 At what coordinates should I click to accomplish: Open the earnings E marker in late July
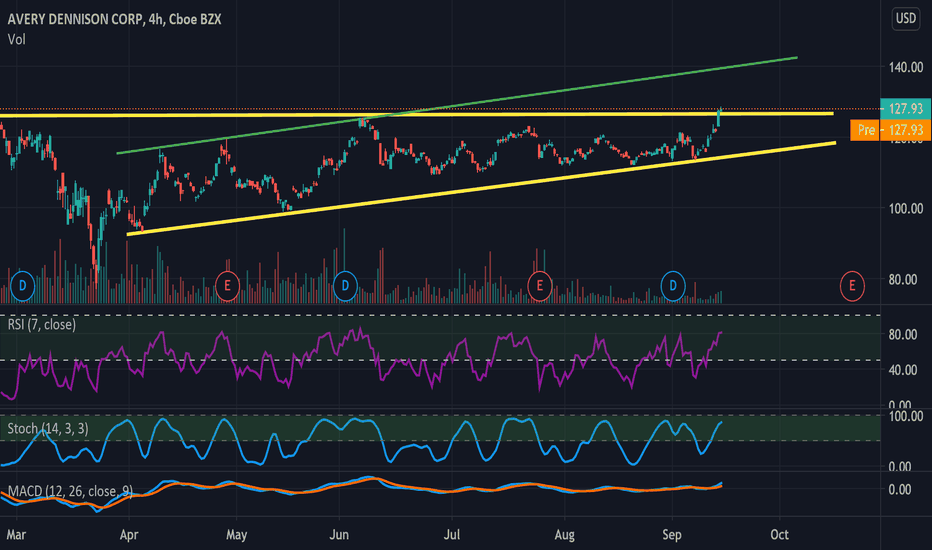(x=539, y=286)
